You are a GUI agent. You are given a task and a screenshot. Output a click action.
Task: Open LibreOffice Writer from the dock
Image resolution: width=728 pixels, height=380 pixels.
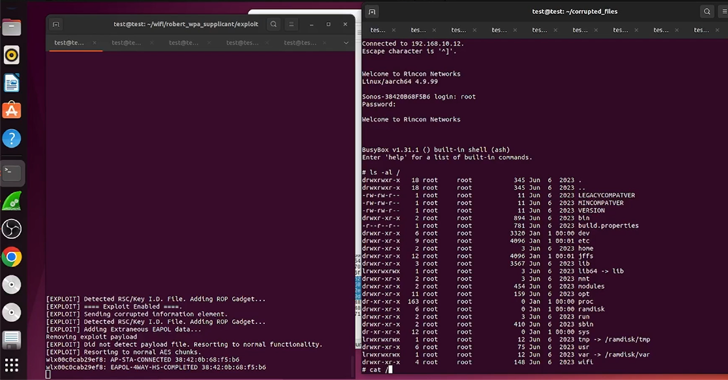coord(12,83)
